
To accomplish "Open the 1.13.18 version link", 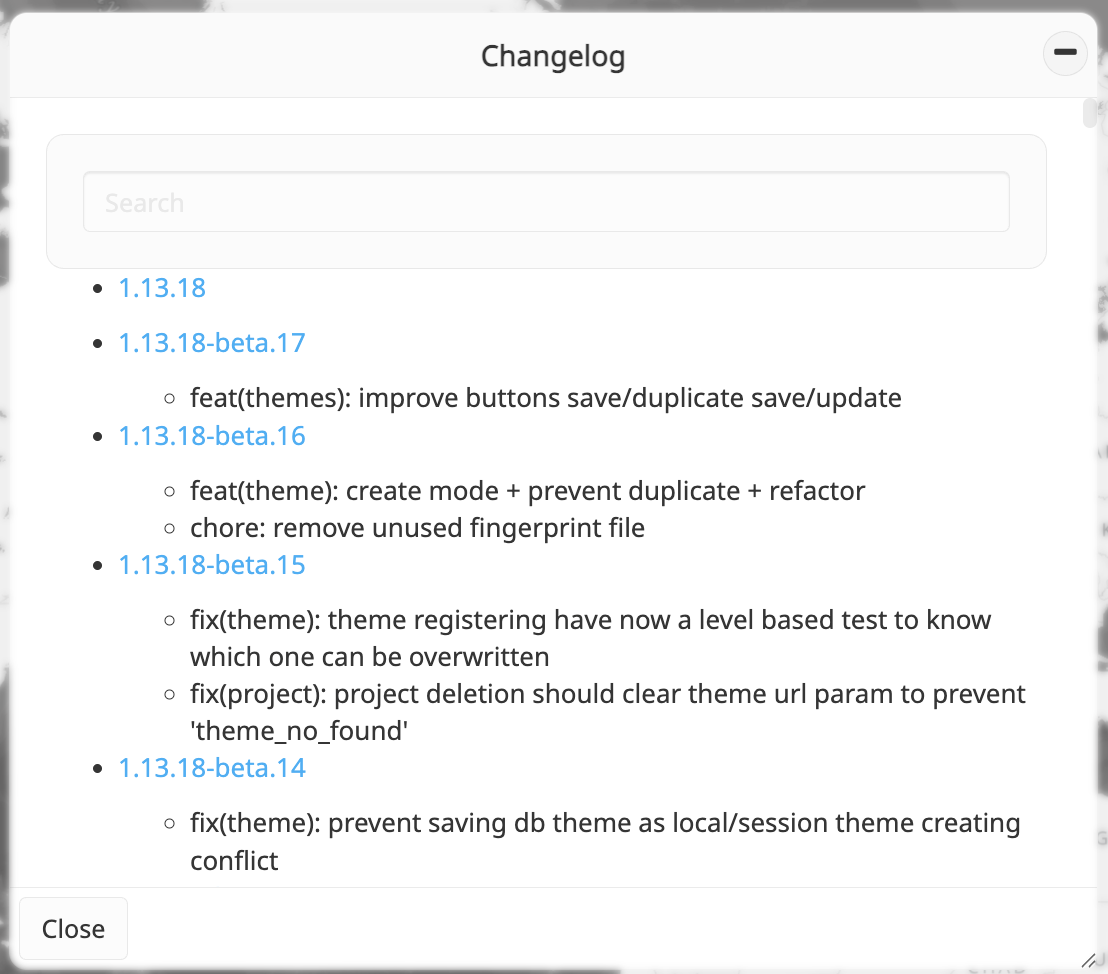I will coord(162,288).
